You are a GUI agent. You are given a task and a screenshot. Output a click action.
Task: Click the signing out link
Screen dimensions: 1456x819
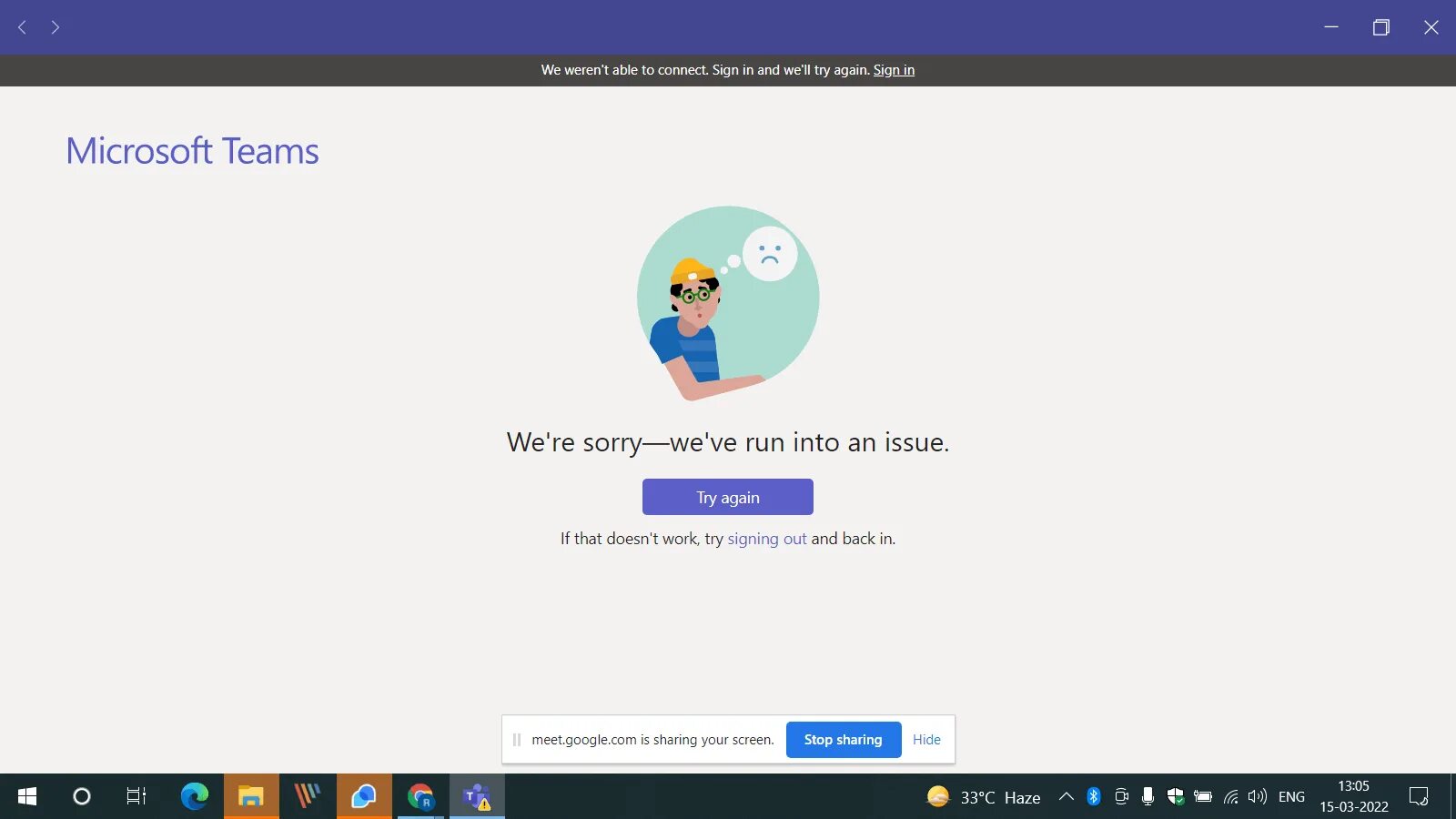[x=767, y=539]
